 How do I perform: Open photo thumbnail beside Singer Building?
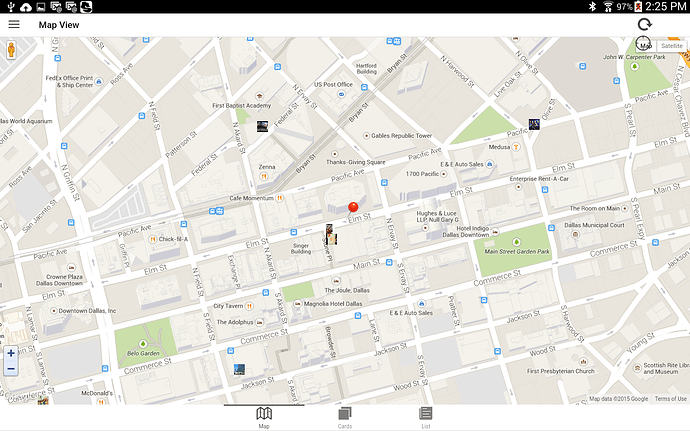coord(331,234)
